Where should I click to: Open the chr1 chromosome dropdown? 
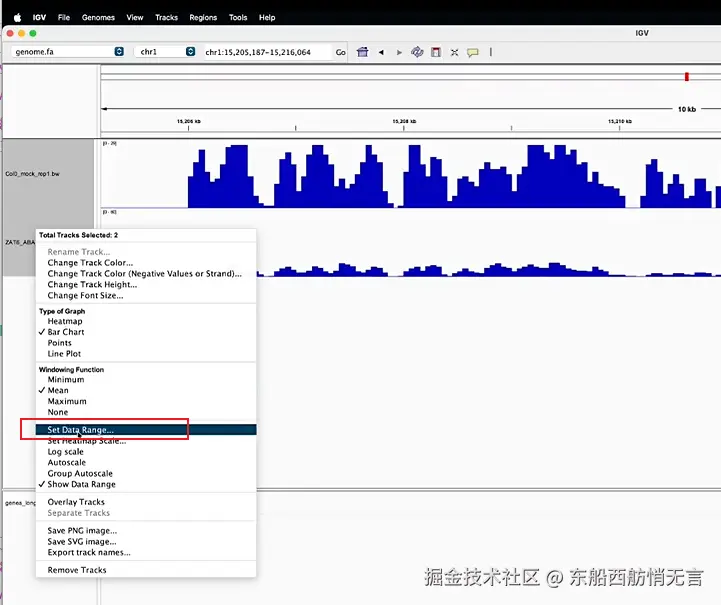click(165, 51)
